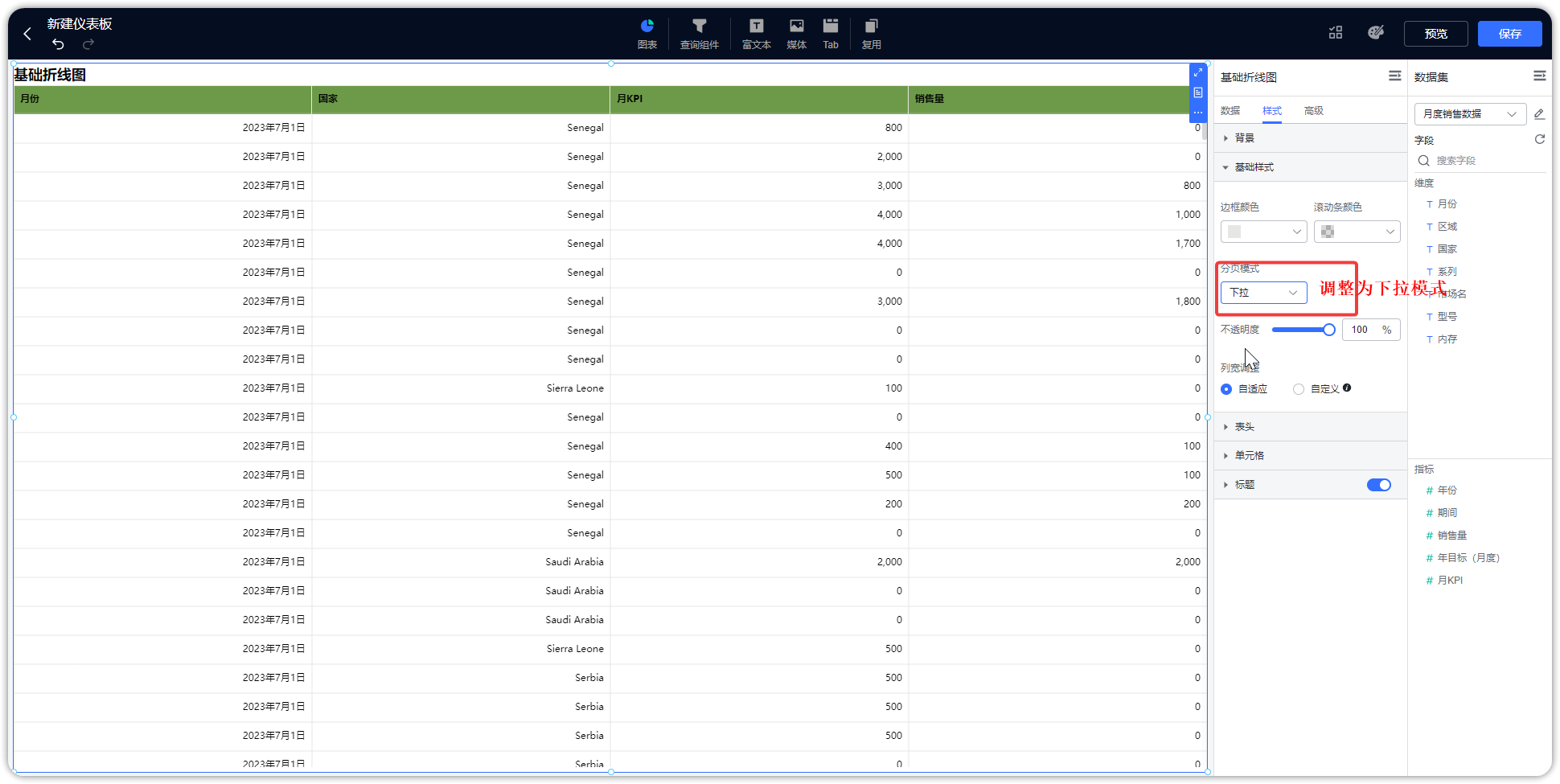Open the 分页模式 下拉 dropdown
Screen dimensions: 1560x784
(x=1263, y=293)
